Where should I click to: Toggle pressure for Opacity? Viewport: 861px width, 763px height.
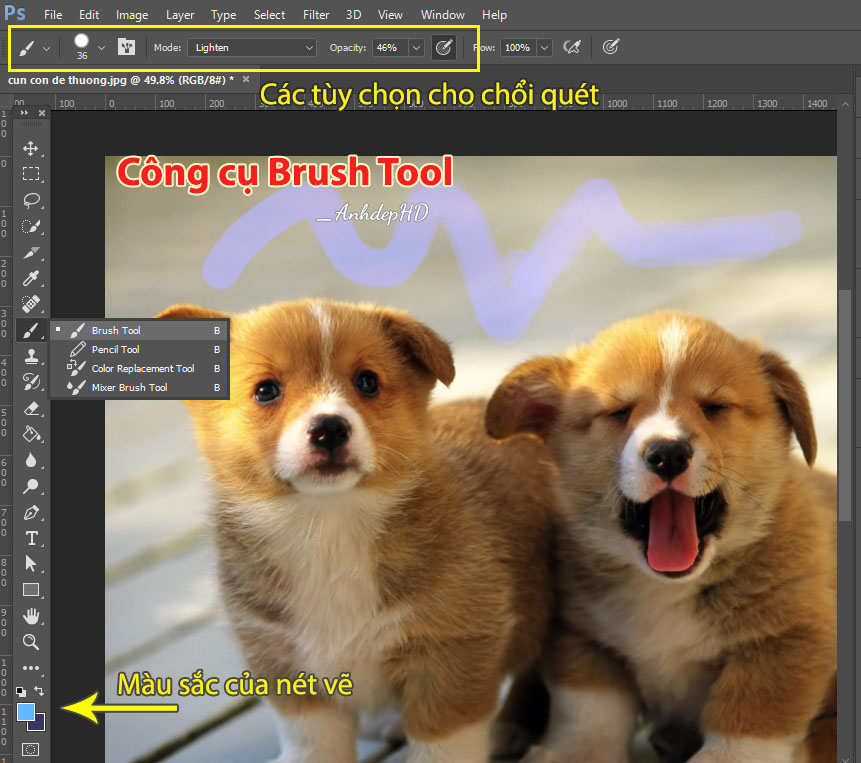[444, 48]
